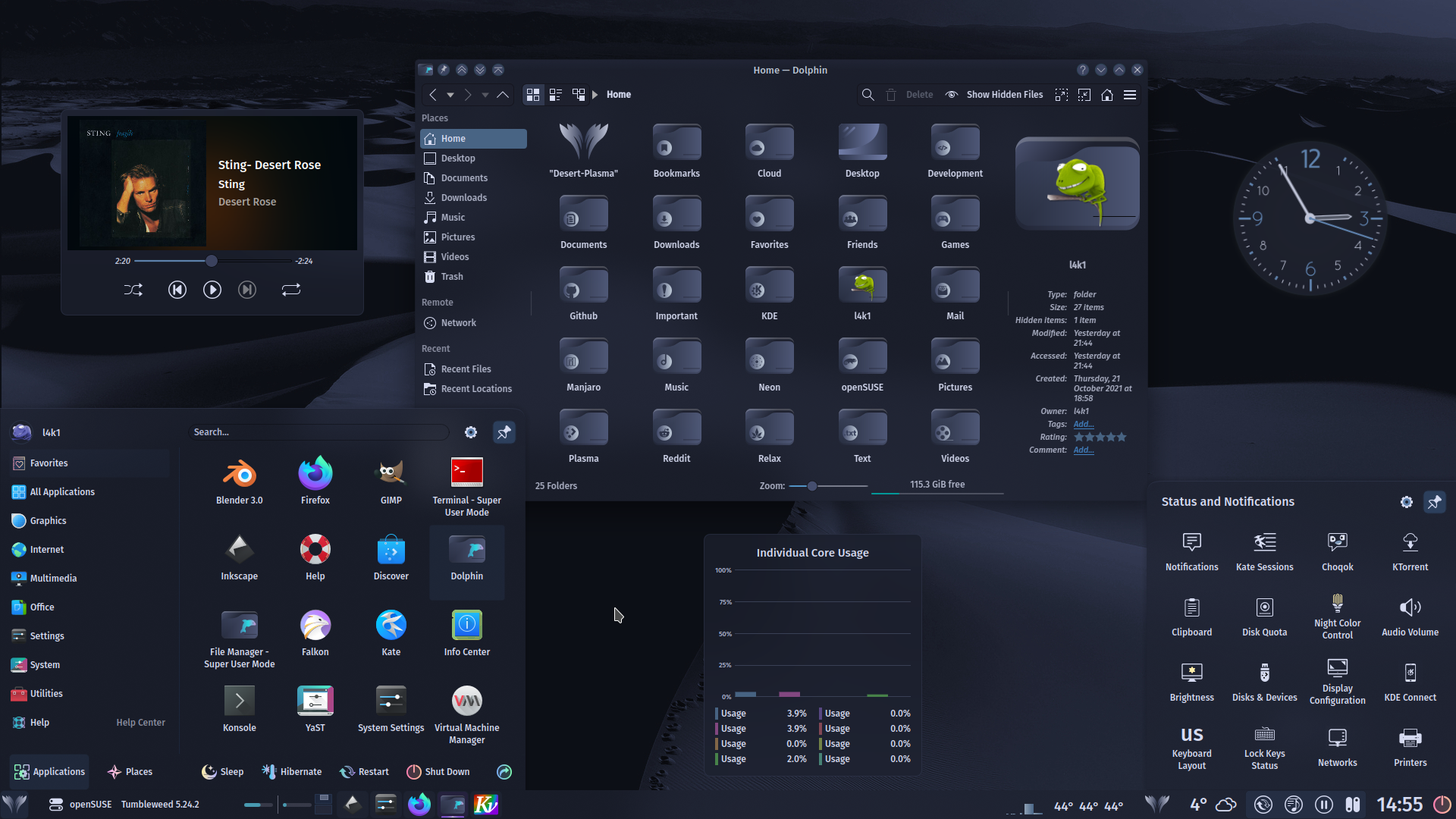Toggle Show Hidden Files in Dolphin
This screenshot has width=1456, height=819.
pyautogui.click(x=994, y=95)
